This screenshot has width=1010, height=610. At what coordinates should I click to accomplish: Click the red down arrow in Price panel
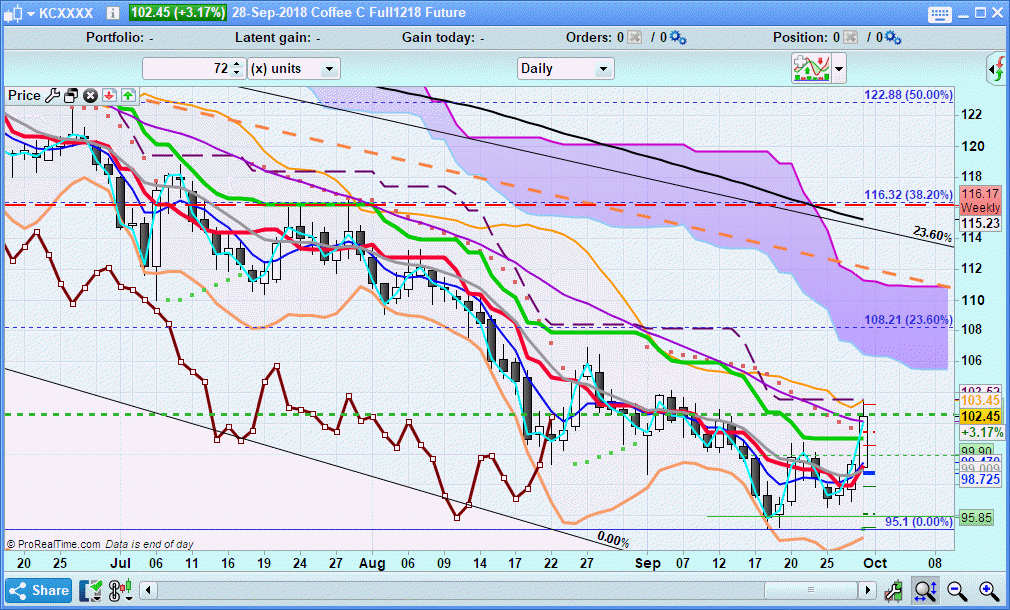pyautogui.click(x=109, y=96)
